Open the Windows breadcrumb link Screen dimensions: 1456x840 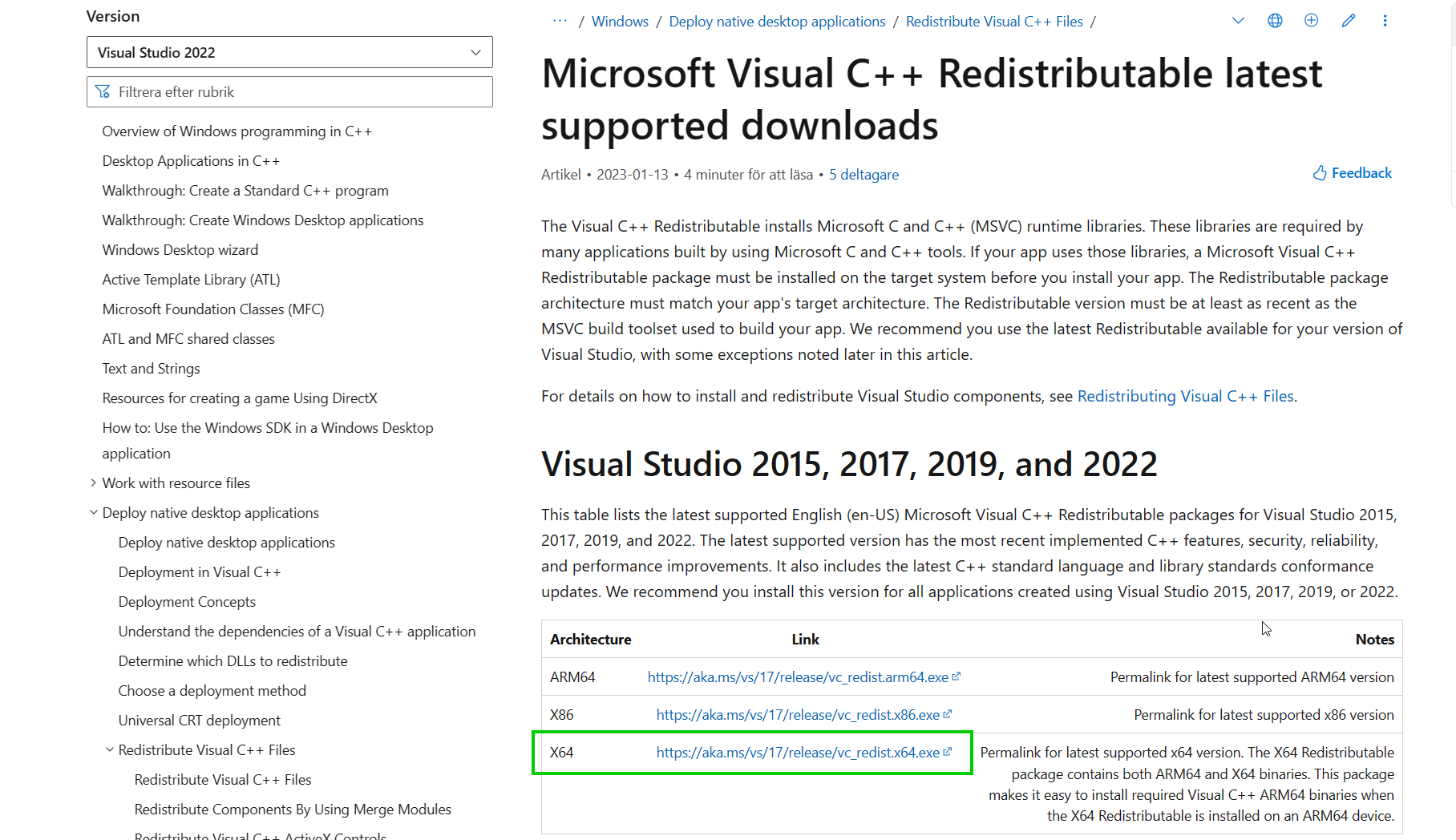click(x=620, y=22)
